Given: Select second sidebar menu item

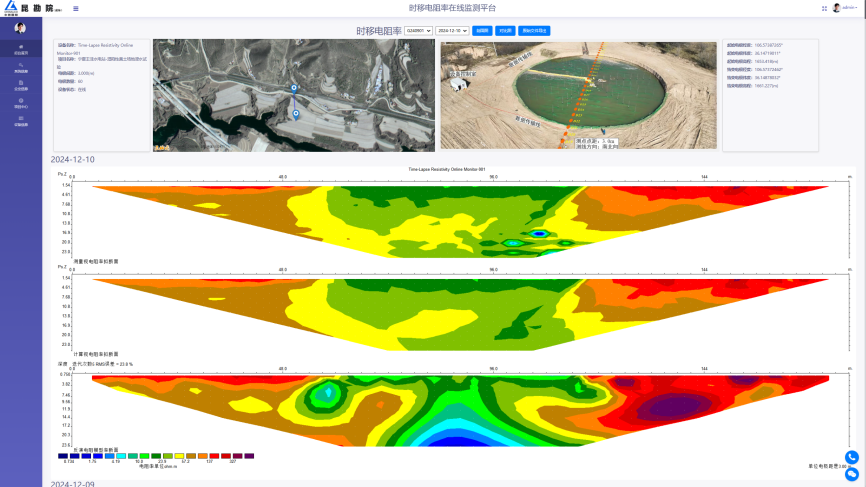Looking at the screenshot, I should [x=21, y=68].
